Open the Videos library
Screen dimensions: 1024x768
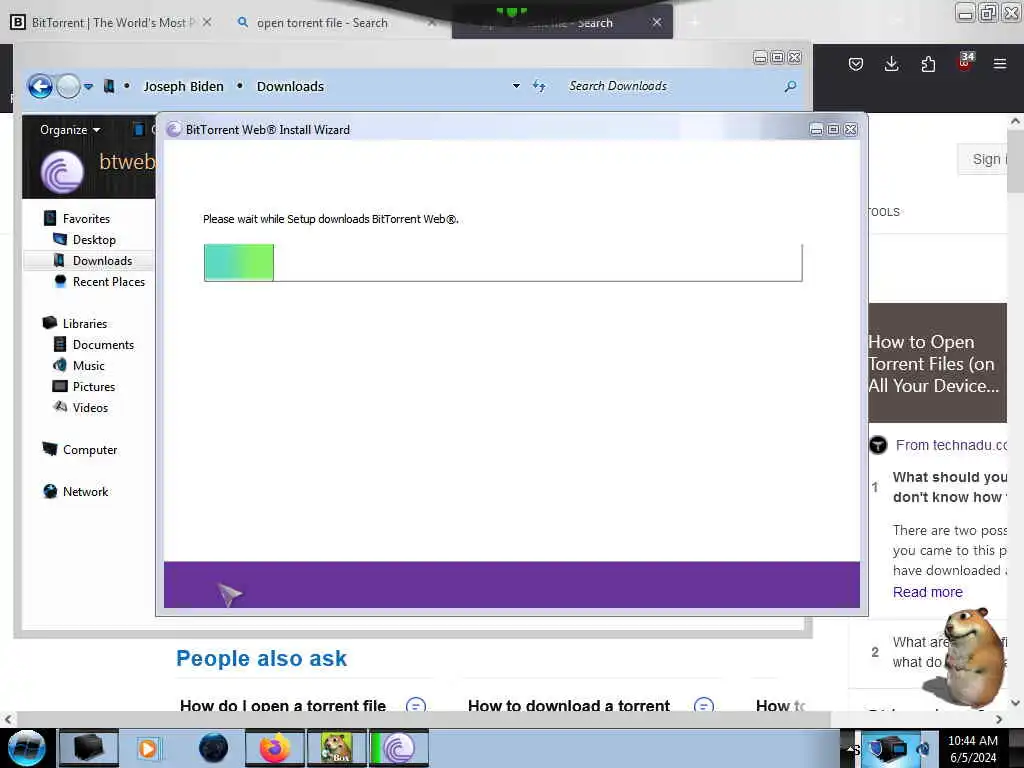pos(90,408)
